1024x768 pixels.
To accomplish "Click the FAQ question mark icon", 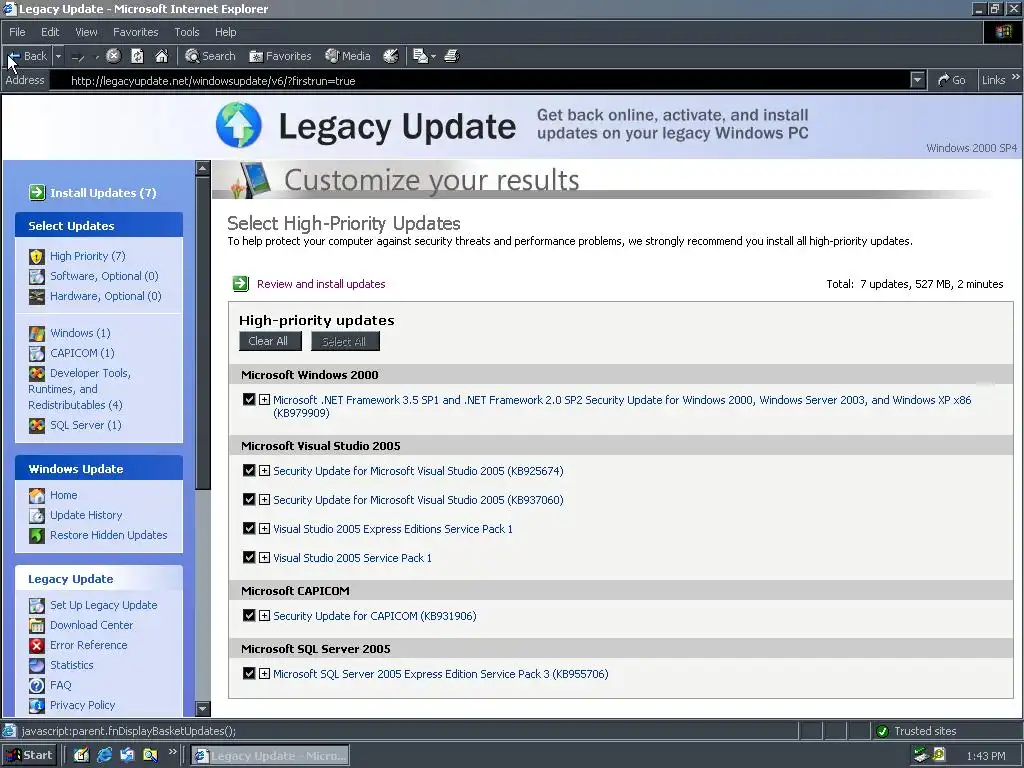I will (x=37, y=686).
